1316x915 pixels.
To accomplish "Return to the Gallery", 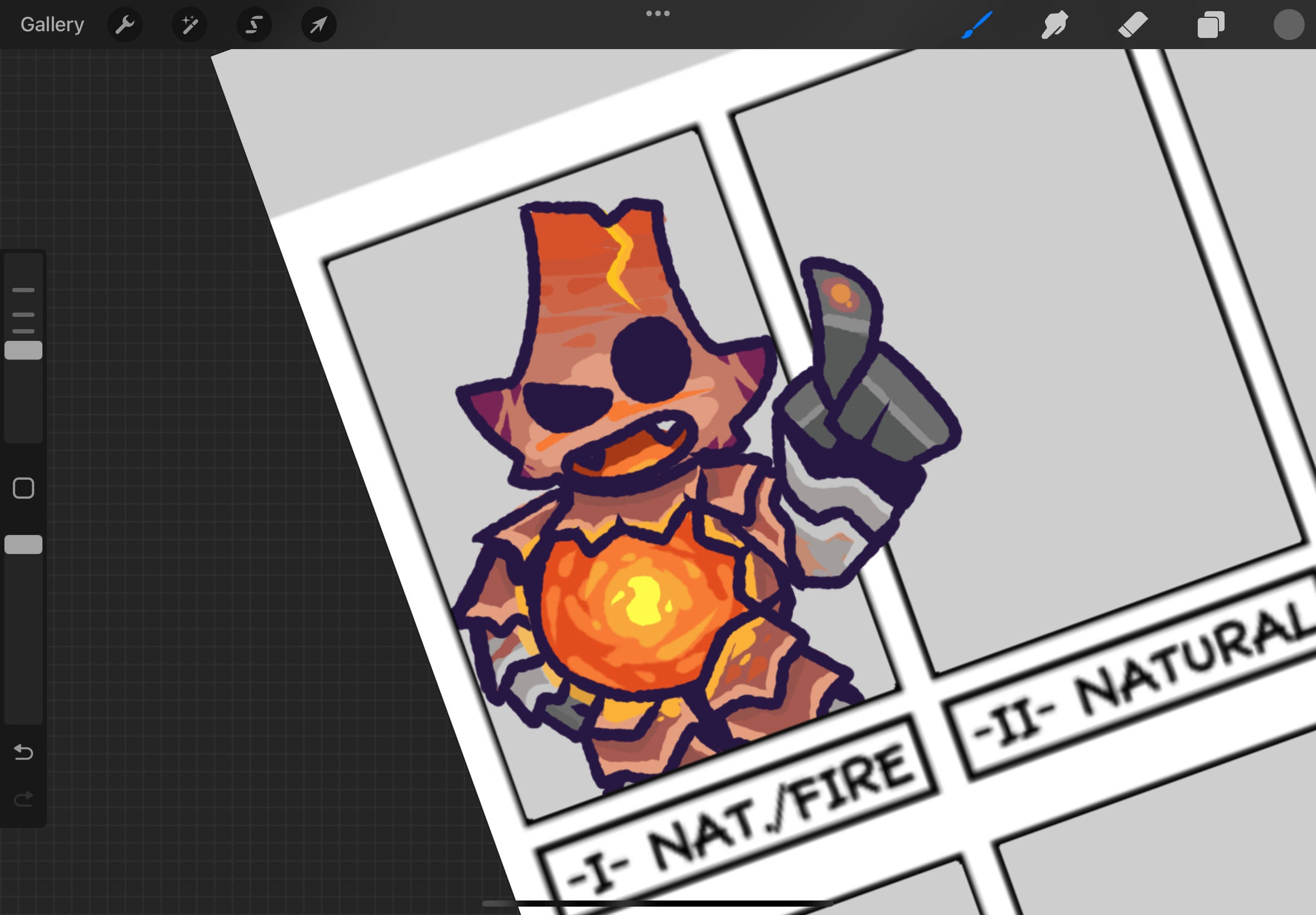I will pyautogui.click(x=52, y=25).
